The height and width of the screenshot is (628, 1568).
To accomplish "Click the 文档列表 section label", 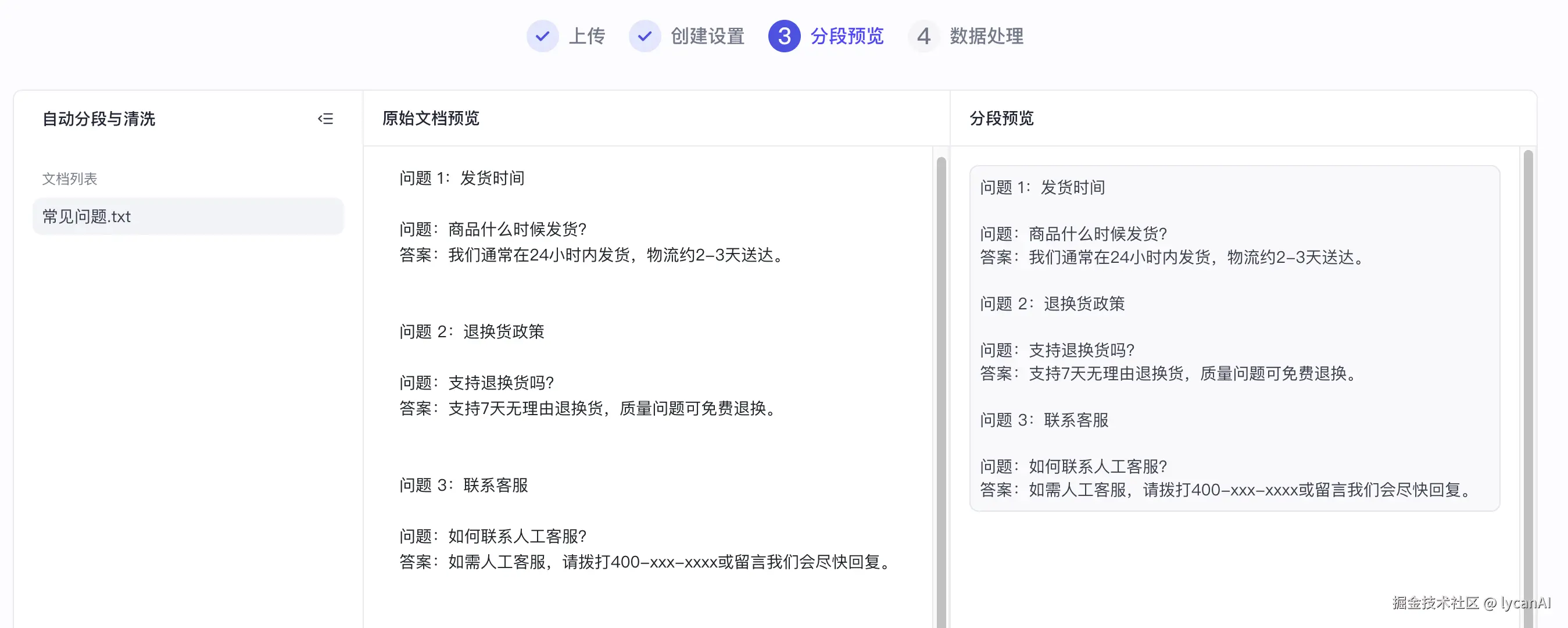I will pyautogui.click(x=69, y=179).
